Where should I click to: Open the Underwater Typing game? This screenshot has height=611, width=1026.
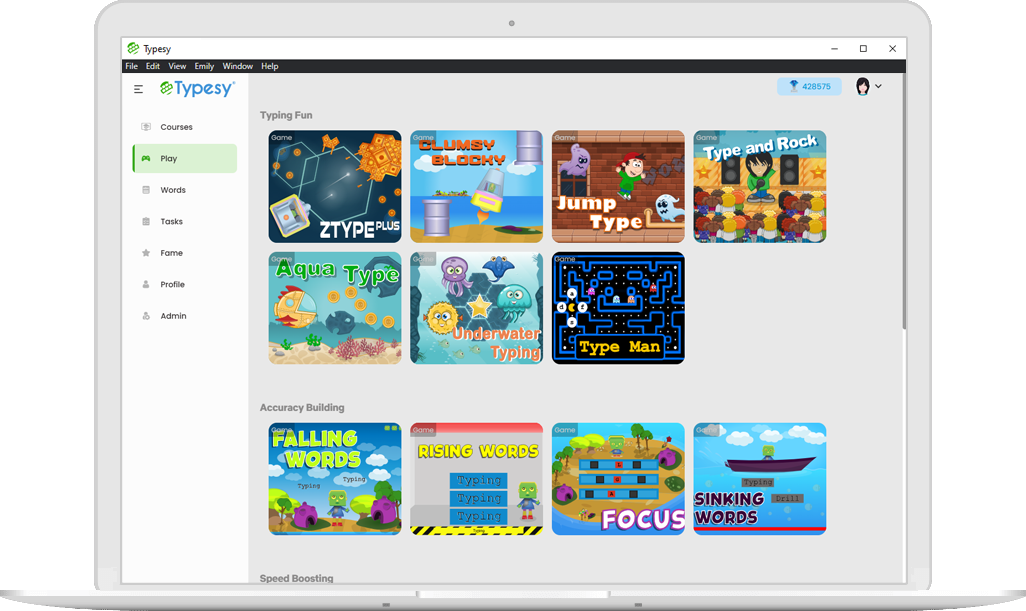coord(476,308)
